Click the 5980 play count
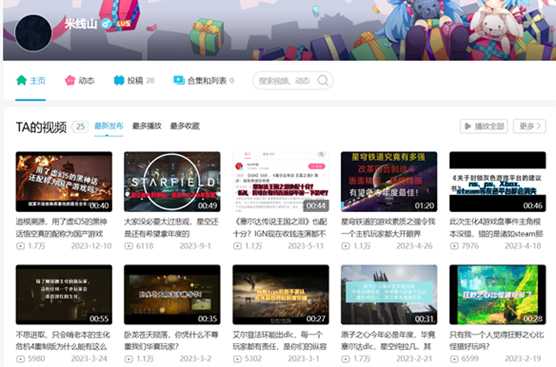Image resolution: width=556 pixels, height=367 pixels. click(37, 358)
